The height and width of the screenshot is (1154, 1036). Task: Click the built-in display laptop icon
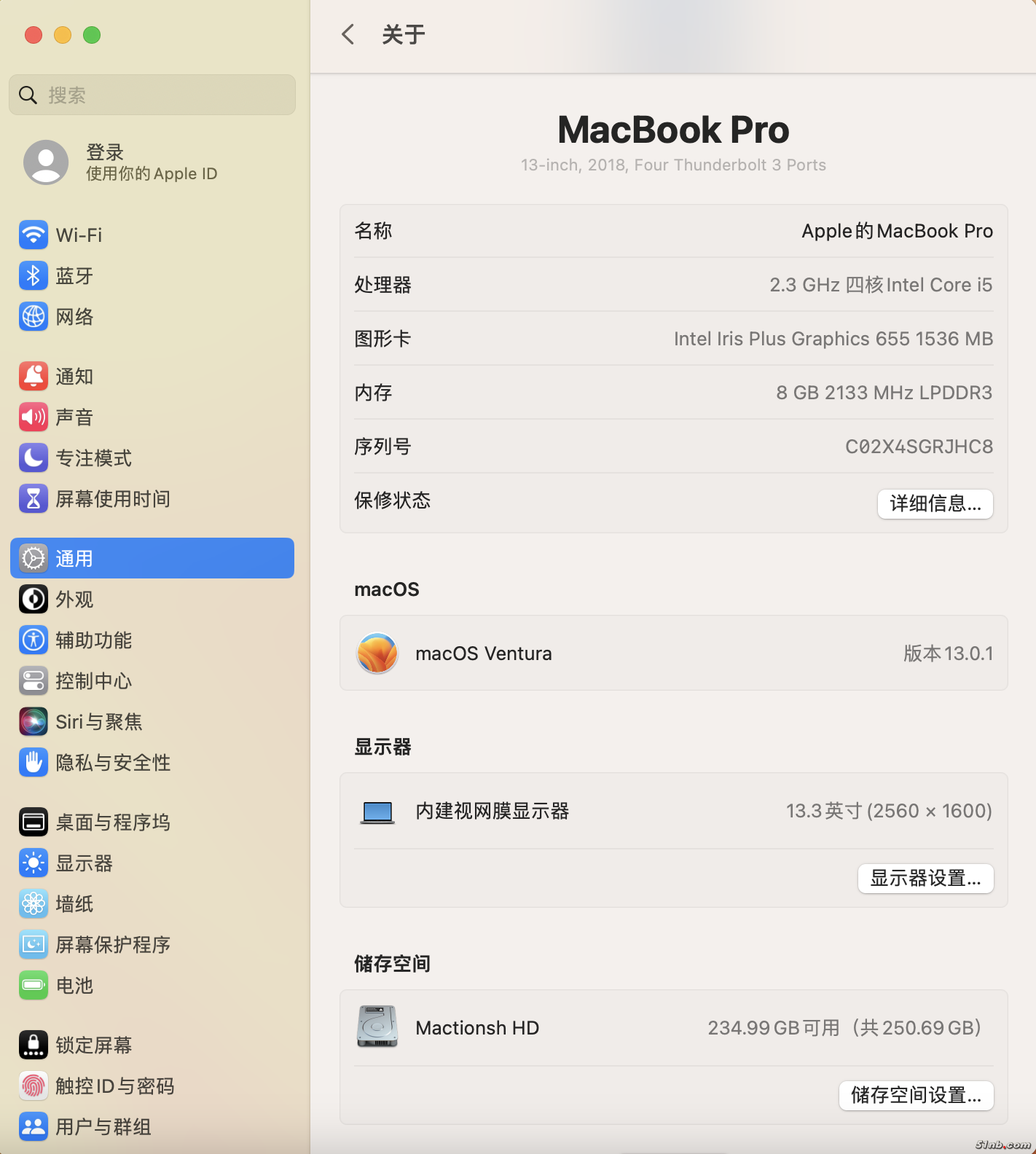coord(377,812)
